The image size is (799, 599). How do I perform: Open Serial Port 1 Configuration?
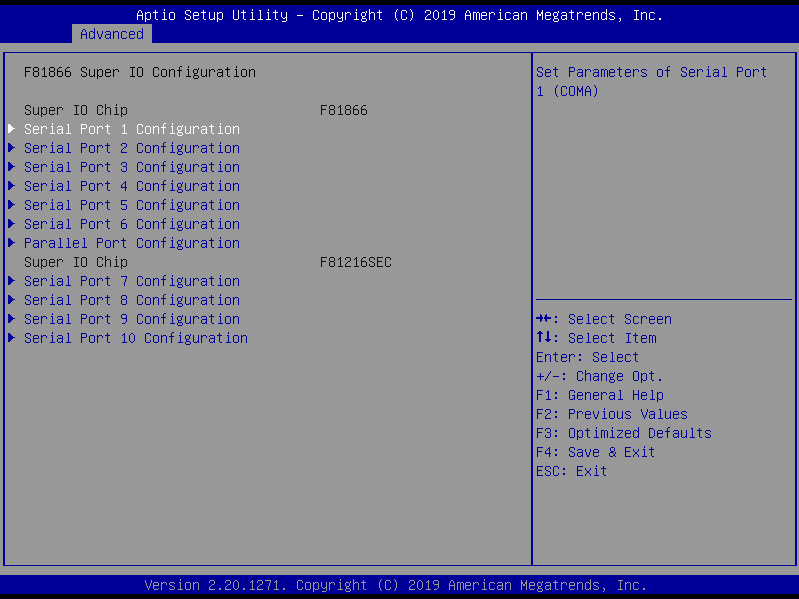[x=132, y=129]
